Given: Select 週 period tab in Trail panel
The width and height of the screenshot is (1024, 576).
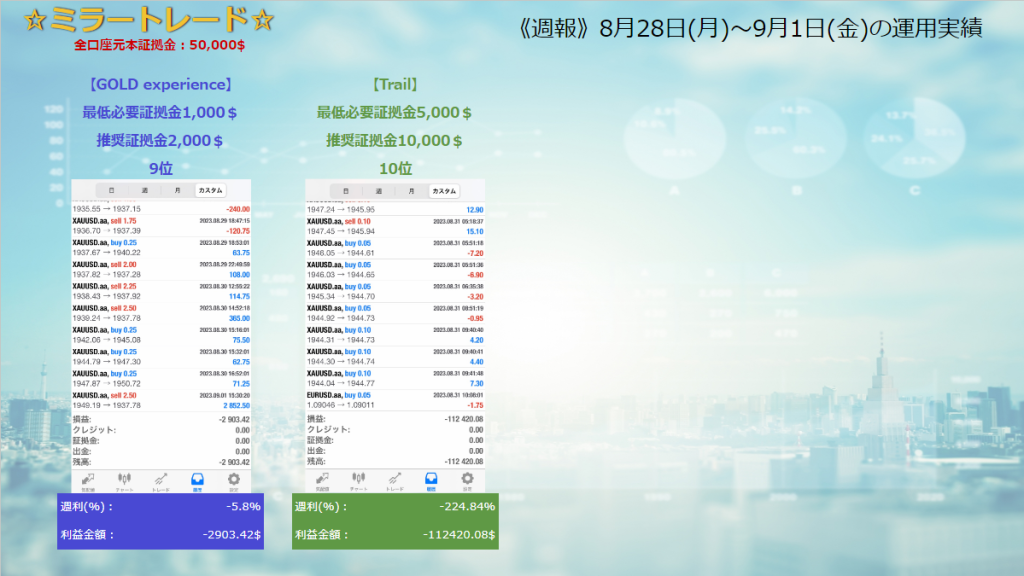Looking at the screenshot, I should [x=378, y=190].
